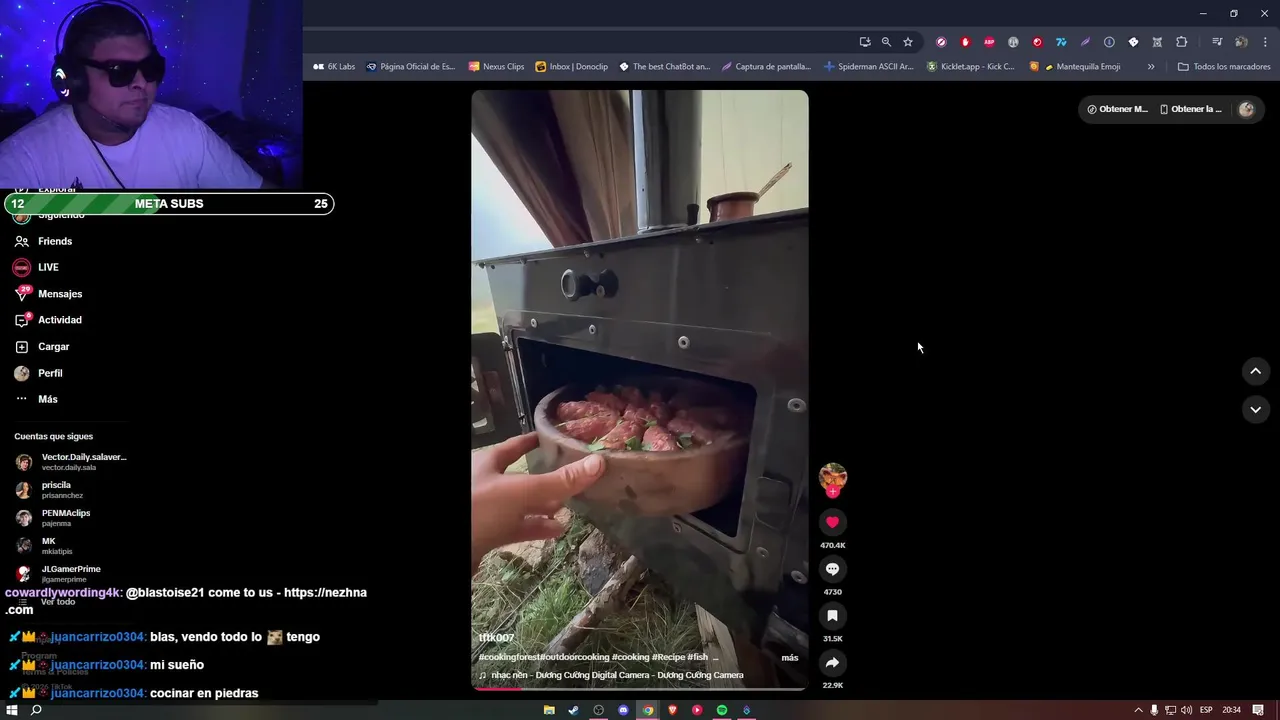
Task: Click the install app icon in address bar
Action: (x=864, y=42)
